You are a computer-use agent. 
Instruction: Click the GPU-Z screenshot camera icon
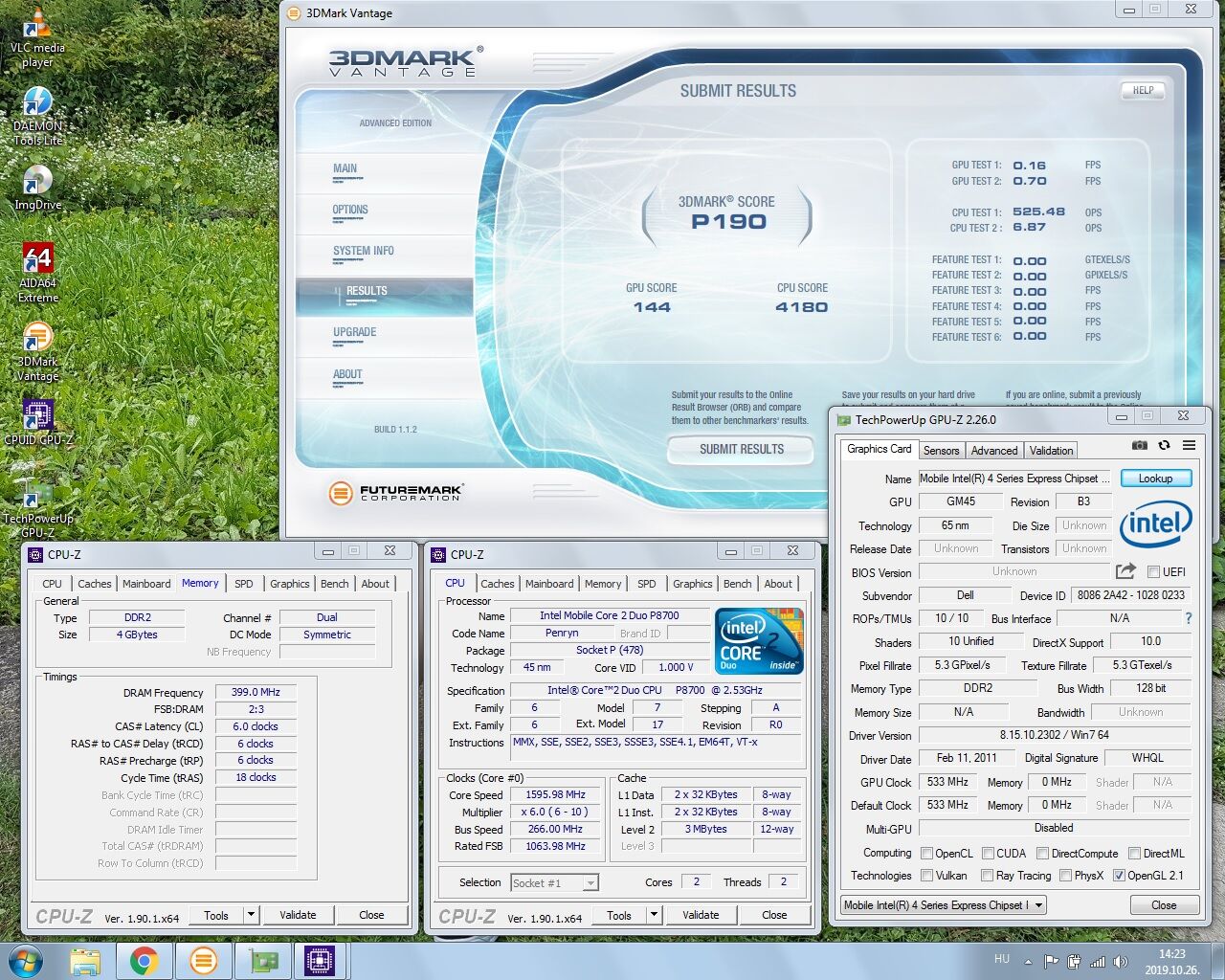[1139, 445]
